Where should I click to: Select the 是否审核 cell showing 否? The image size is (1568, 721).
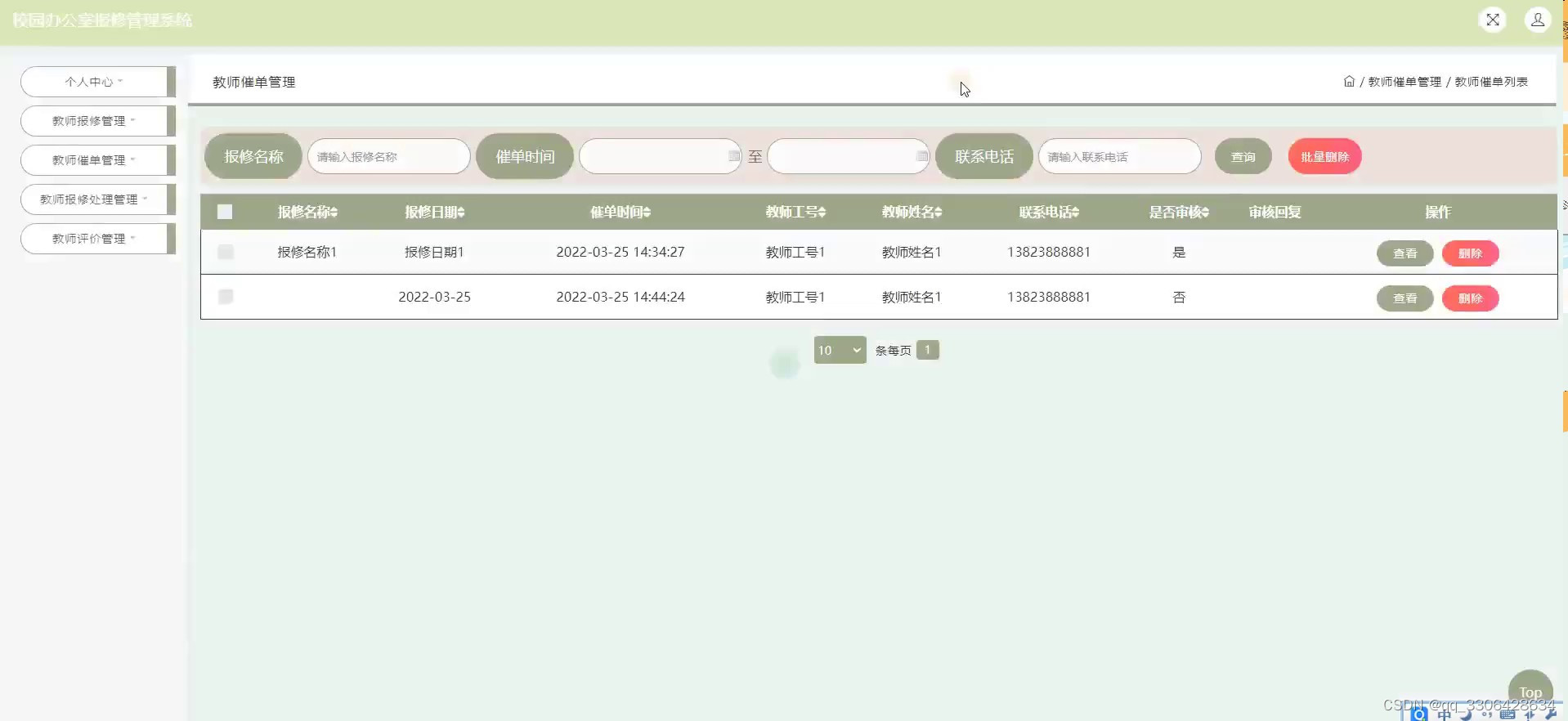pyautogui.click(x=1179, y=297)
